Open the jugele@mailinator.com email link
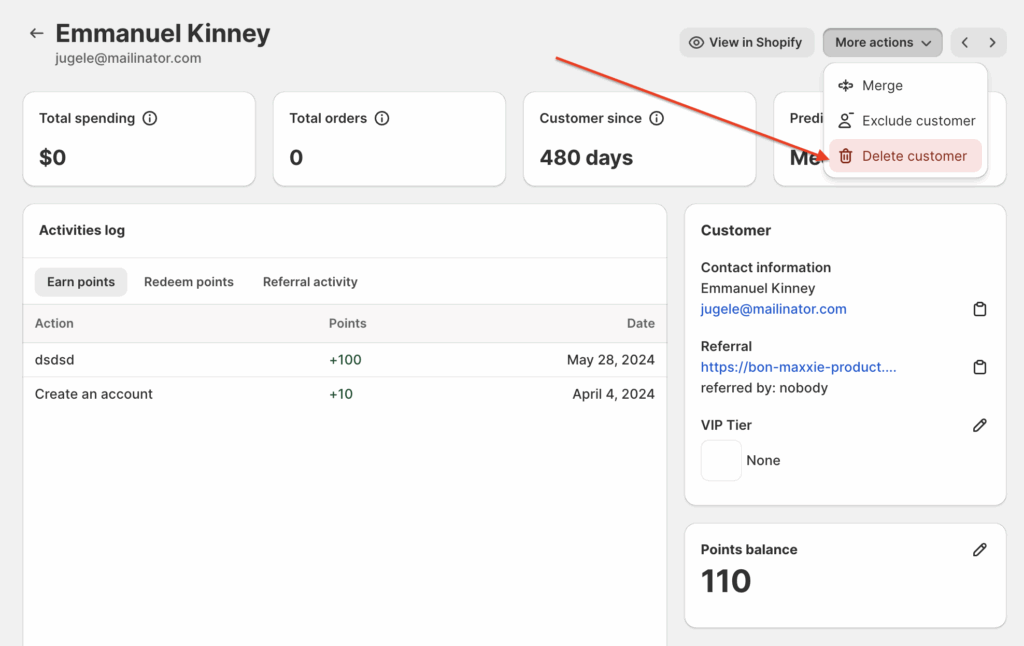 click(x=773, y=309)
